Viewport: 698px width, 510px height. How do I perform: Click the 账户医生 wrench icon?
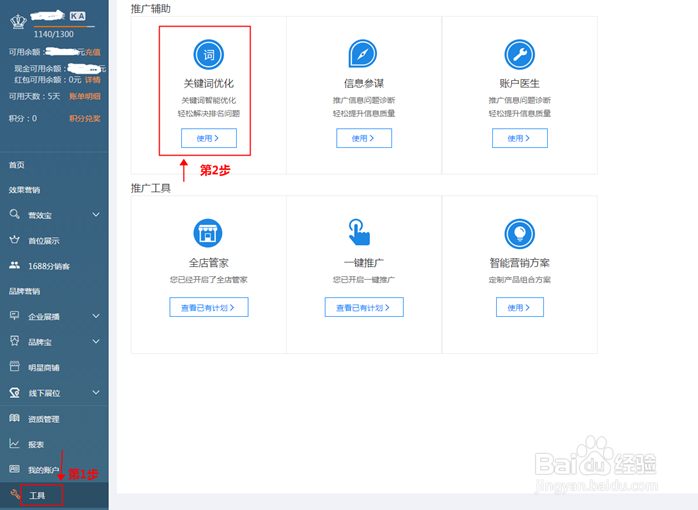click(x=519, y=55)
